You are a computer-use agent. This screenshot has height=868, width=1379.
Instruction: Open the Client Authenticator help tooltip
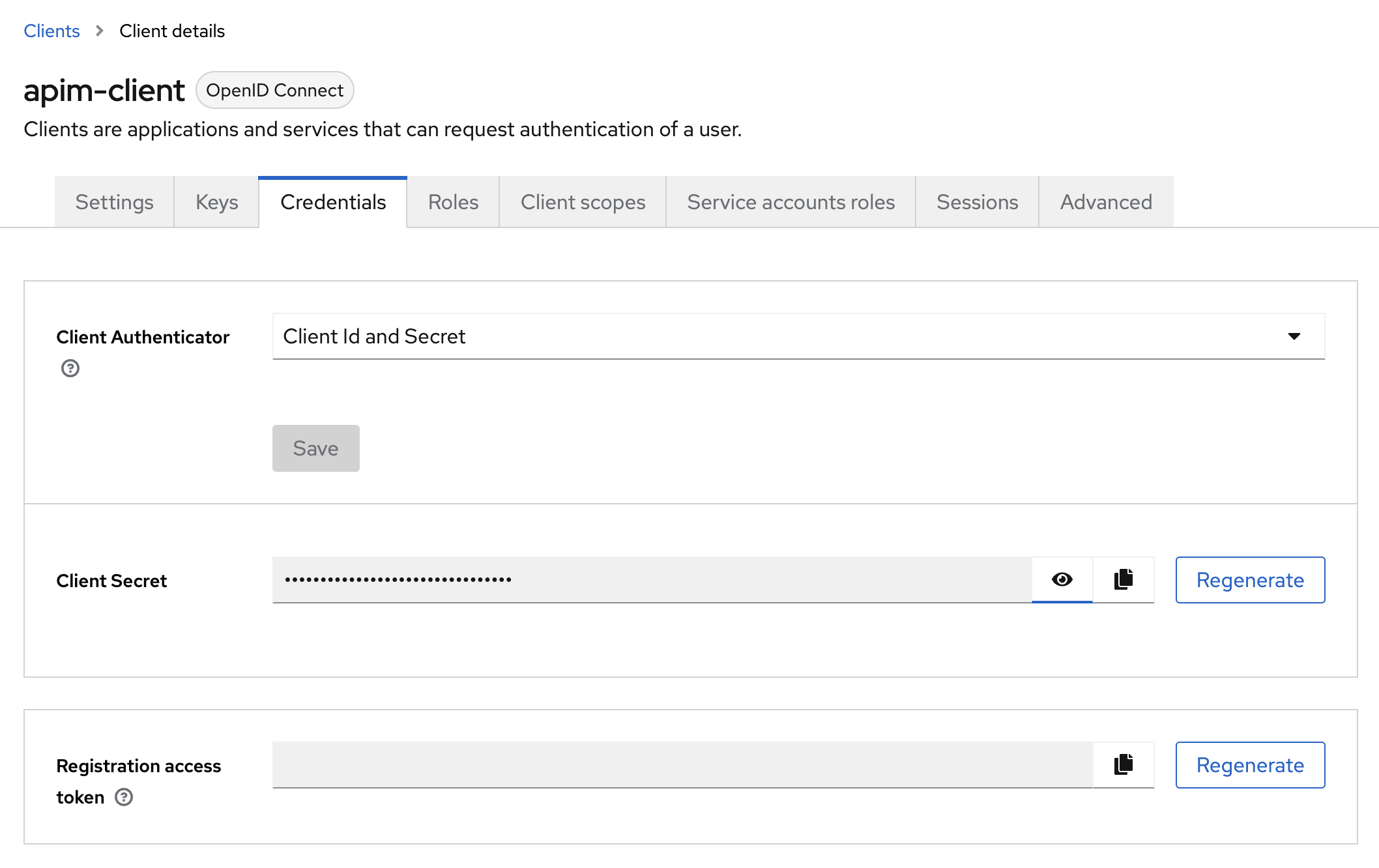tap(70, 368)
